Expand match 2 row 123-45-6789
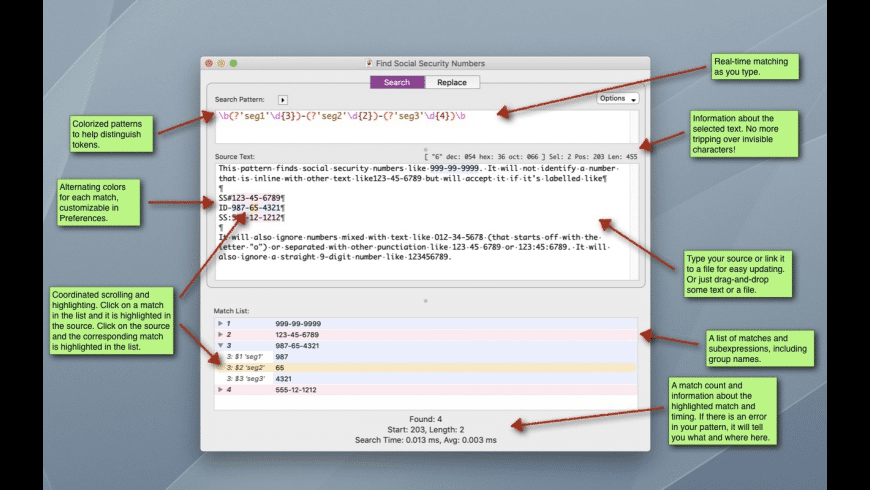 [x=220, y=334]
